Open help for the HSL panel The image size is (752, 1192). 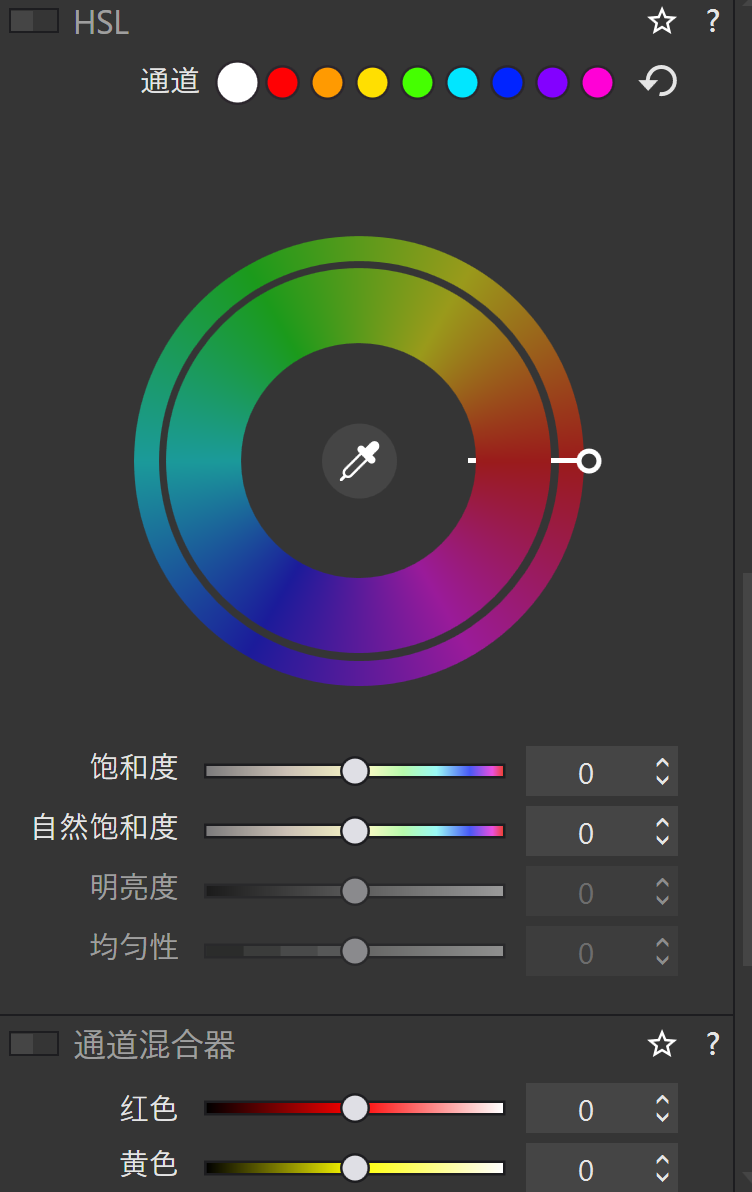pyautogui.click(x=712, y=21)
